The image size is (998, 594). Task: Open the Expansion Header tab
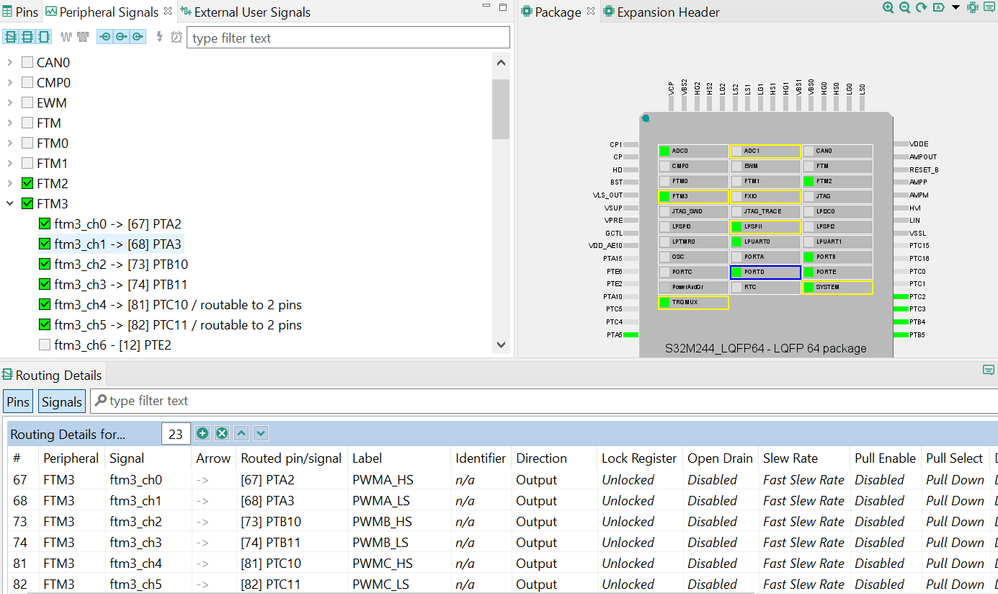(662, 11)
